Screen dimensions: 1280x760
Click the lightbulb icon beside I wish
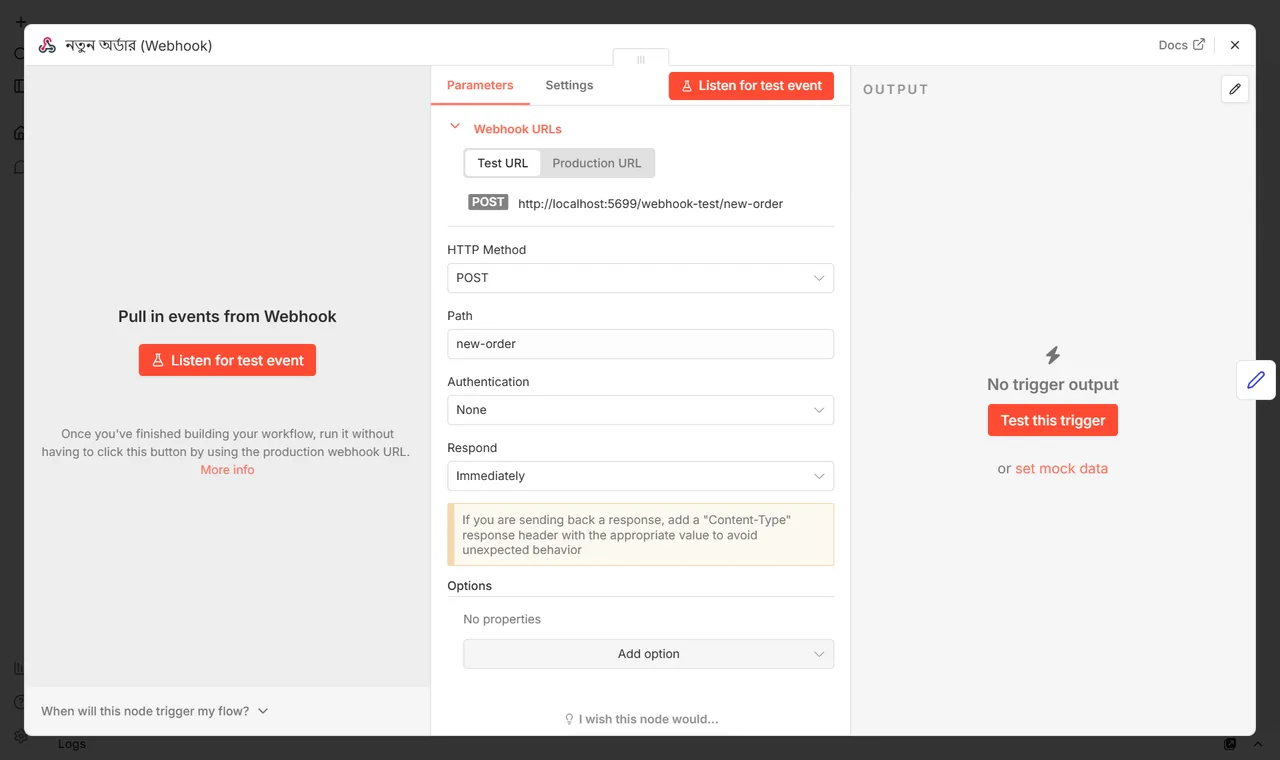(x=570, y=719)
